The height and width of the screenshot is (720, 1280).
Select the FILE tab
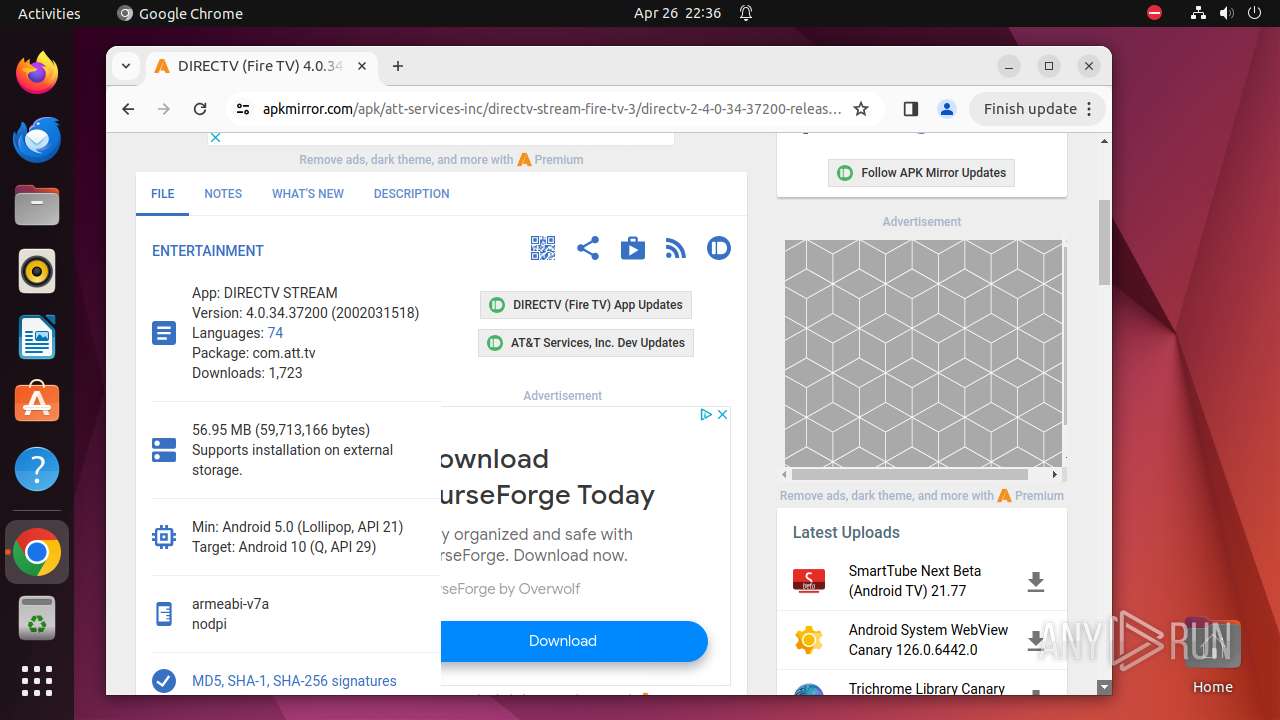coord(163,194)
